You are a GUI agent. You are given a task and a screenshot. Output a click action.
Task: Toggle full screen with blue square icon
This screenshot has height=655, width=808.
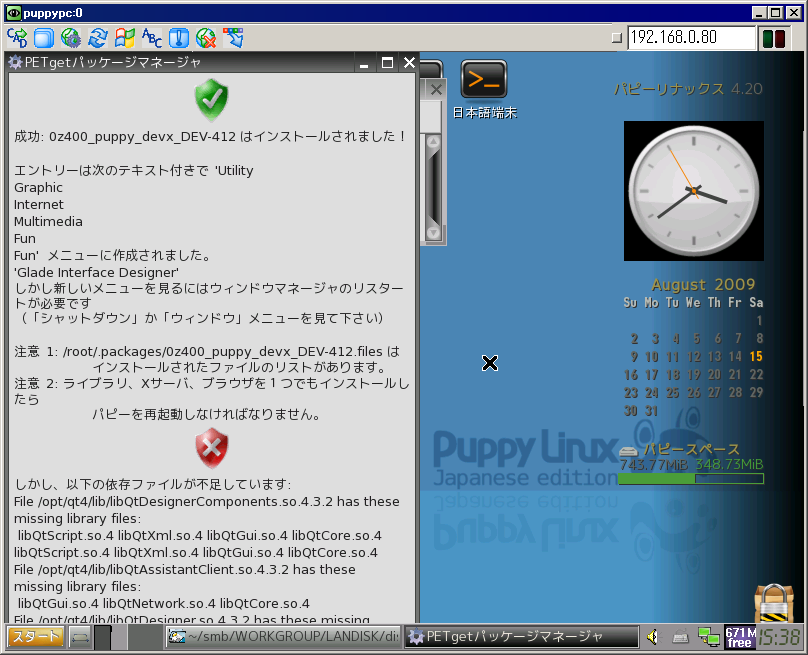click(43, 38)
